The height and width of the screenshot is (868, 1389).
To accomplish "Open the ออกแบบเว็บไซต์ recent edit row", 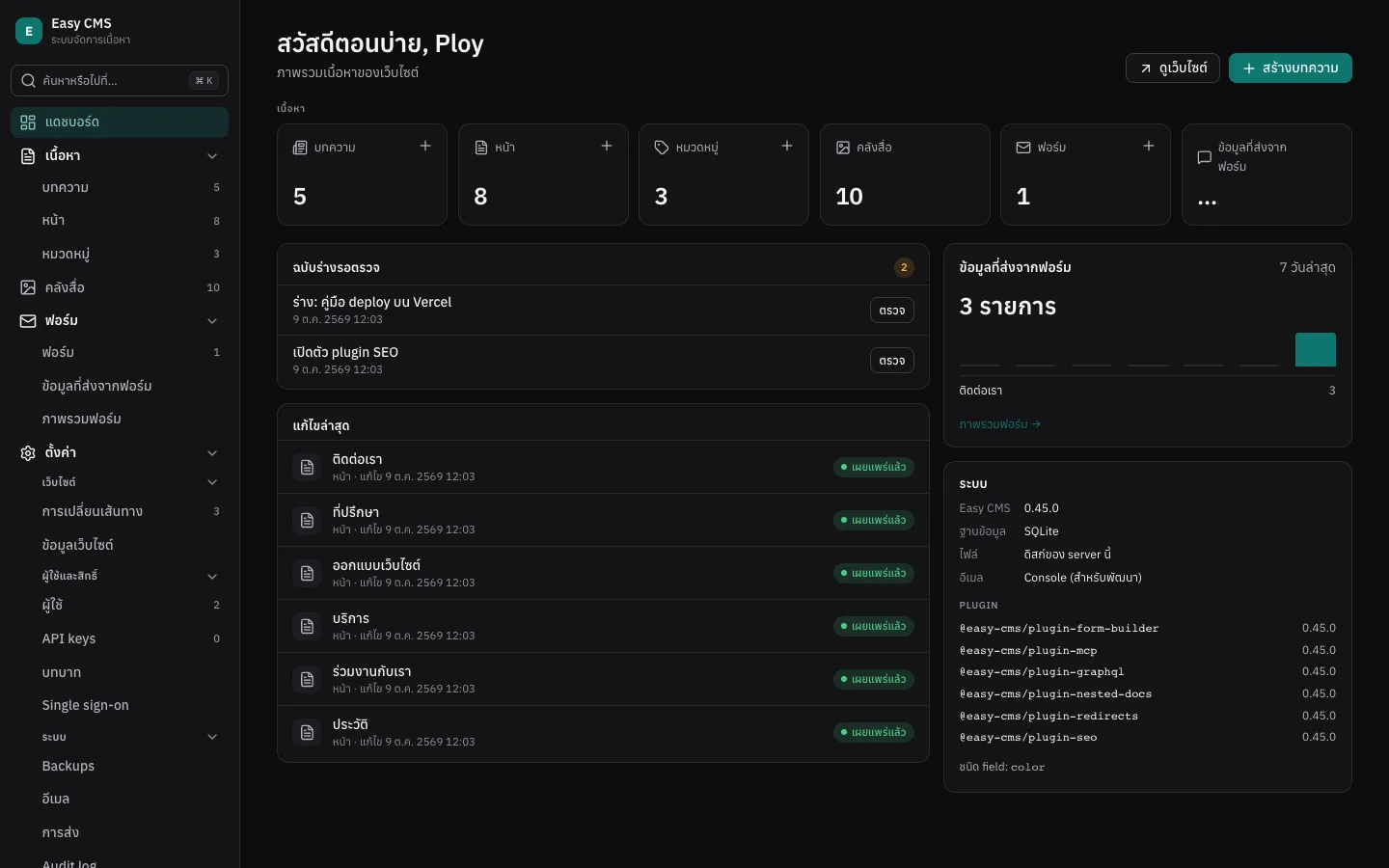I will 603,573.
